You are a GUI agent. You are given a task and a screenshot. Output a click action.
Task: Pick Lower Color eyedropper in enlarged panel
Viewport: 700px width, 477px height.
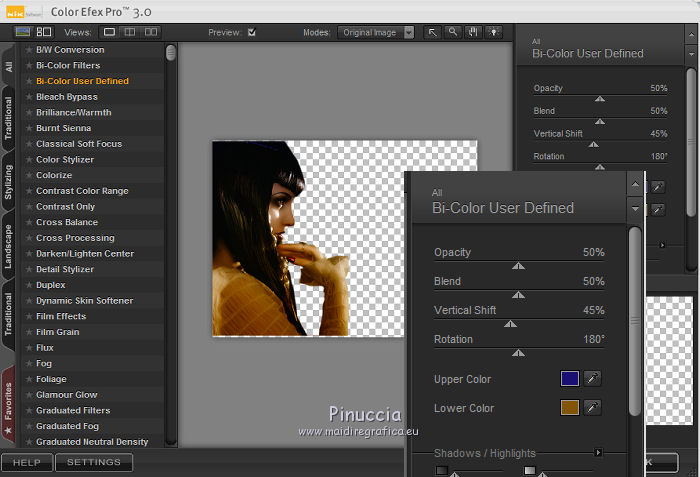[592, 407]
